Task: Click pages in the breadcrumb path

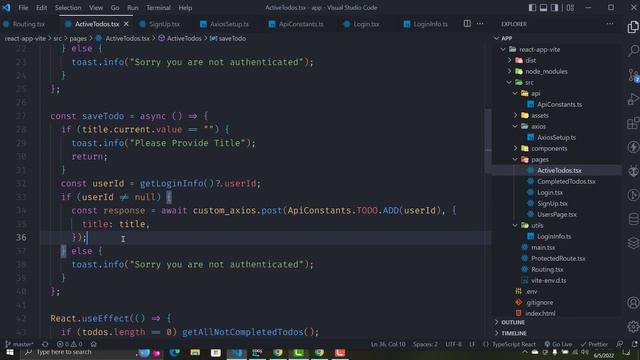Action: pyautogui.click(x=78, y=38)
